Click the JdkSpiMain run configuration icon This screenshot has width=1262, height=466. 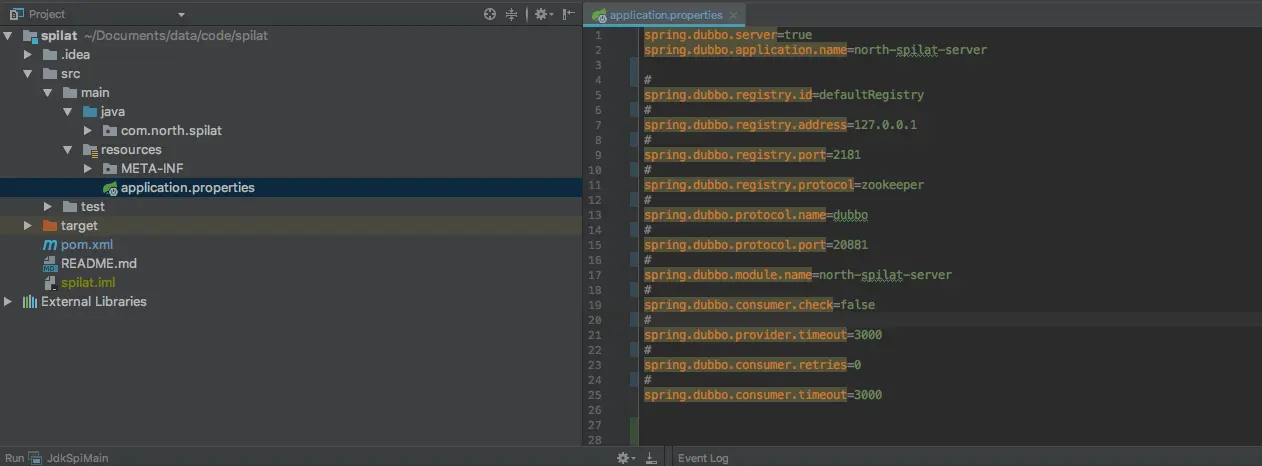click(x=36, y=458)
